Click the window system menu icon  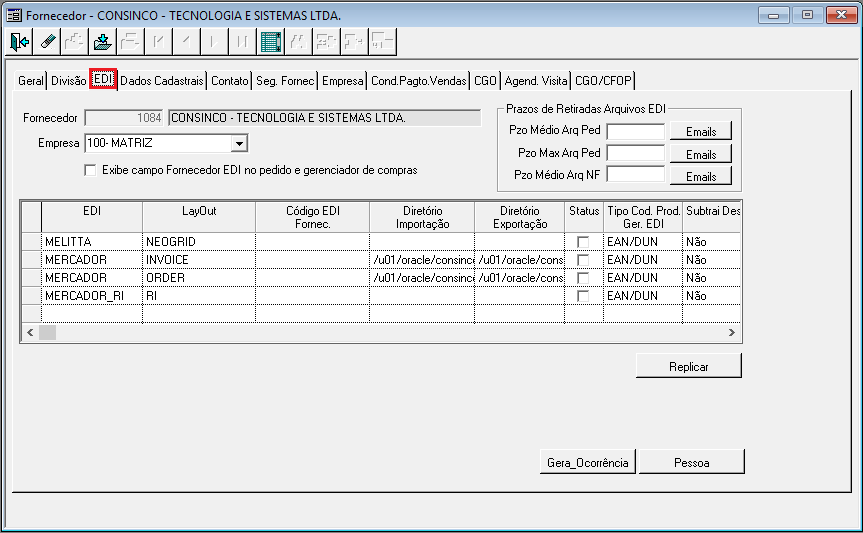click(14, 15)
